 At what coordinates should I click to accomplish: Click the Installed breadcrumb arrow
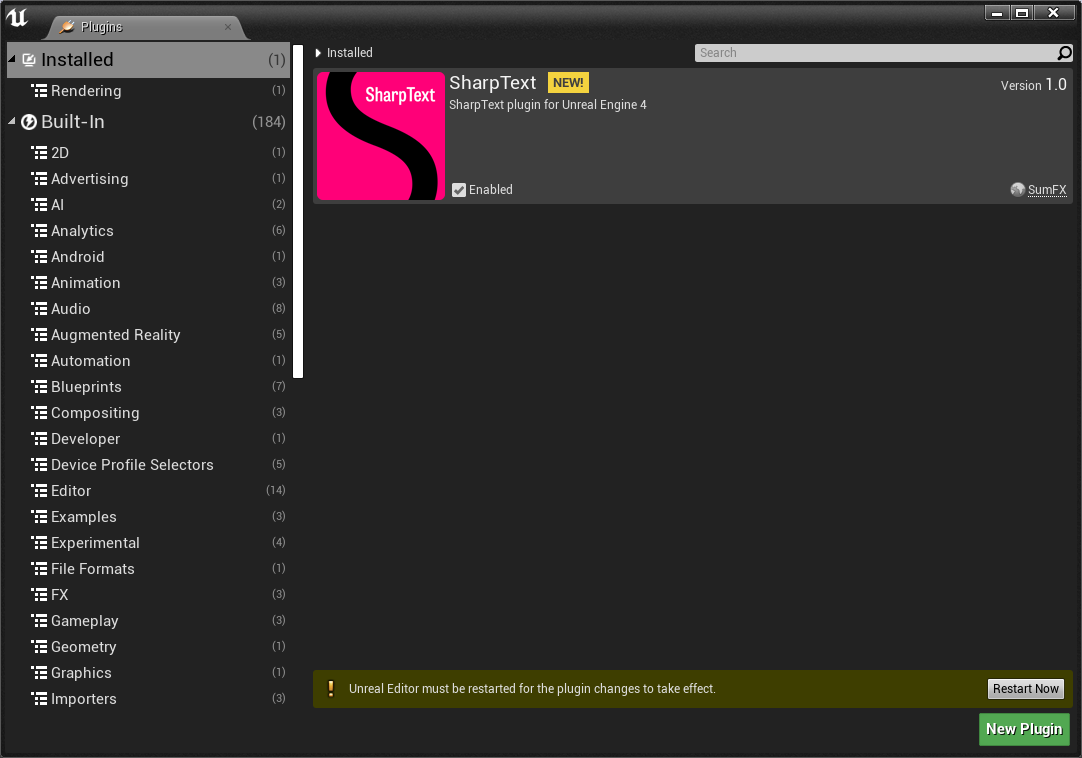[x=318, y=52]
